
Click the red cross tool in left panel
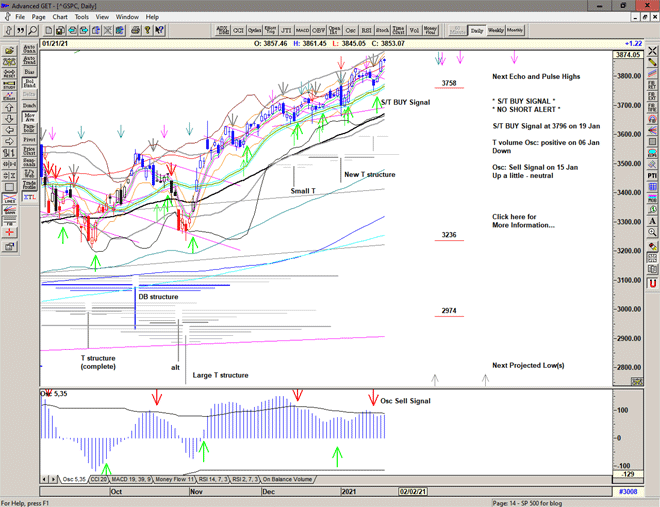point(9,231)
